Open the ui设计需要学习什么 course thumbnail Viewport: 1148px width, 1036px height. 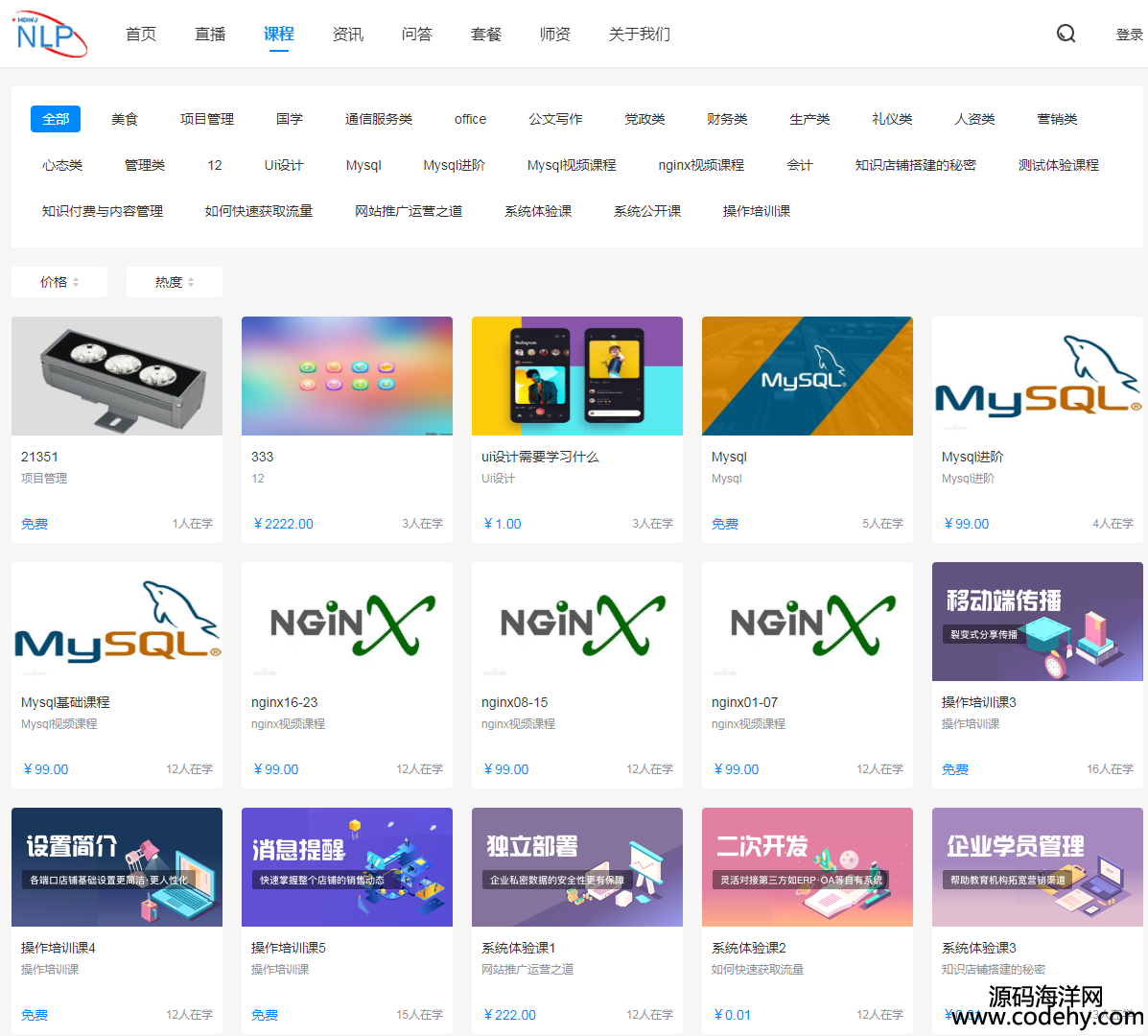coord(577,376)
